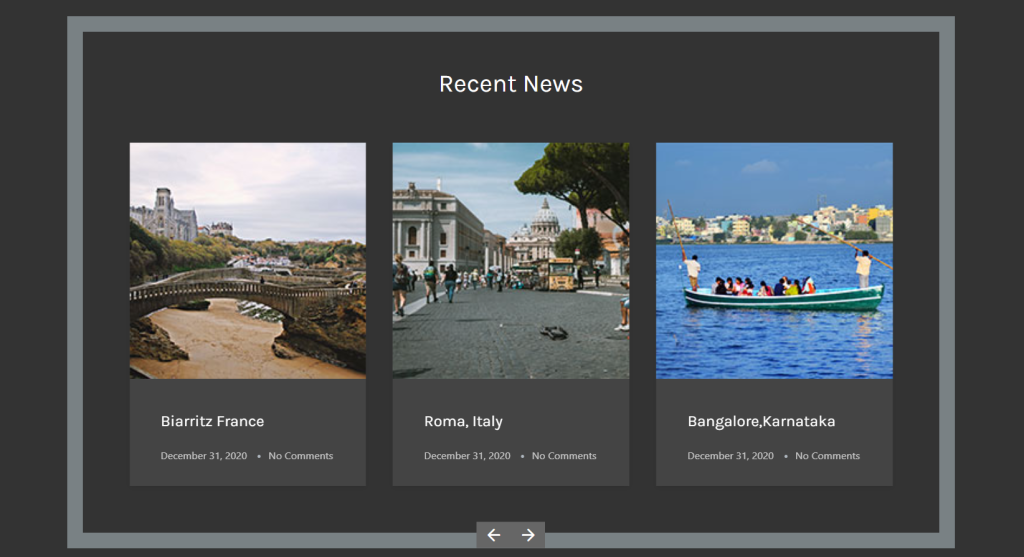
Task: Open the Biarritz bridge photo thumbnail
Action: pyautogui.click(x=247, y=260)
